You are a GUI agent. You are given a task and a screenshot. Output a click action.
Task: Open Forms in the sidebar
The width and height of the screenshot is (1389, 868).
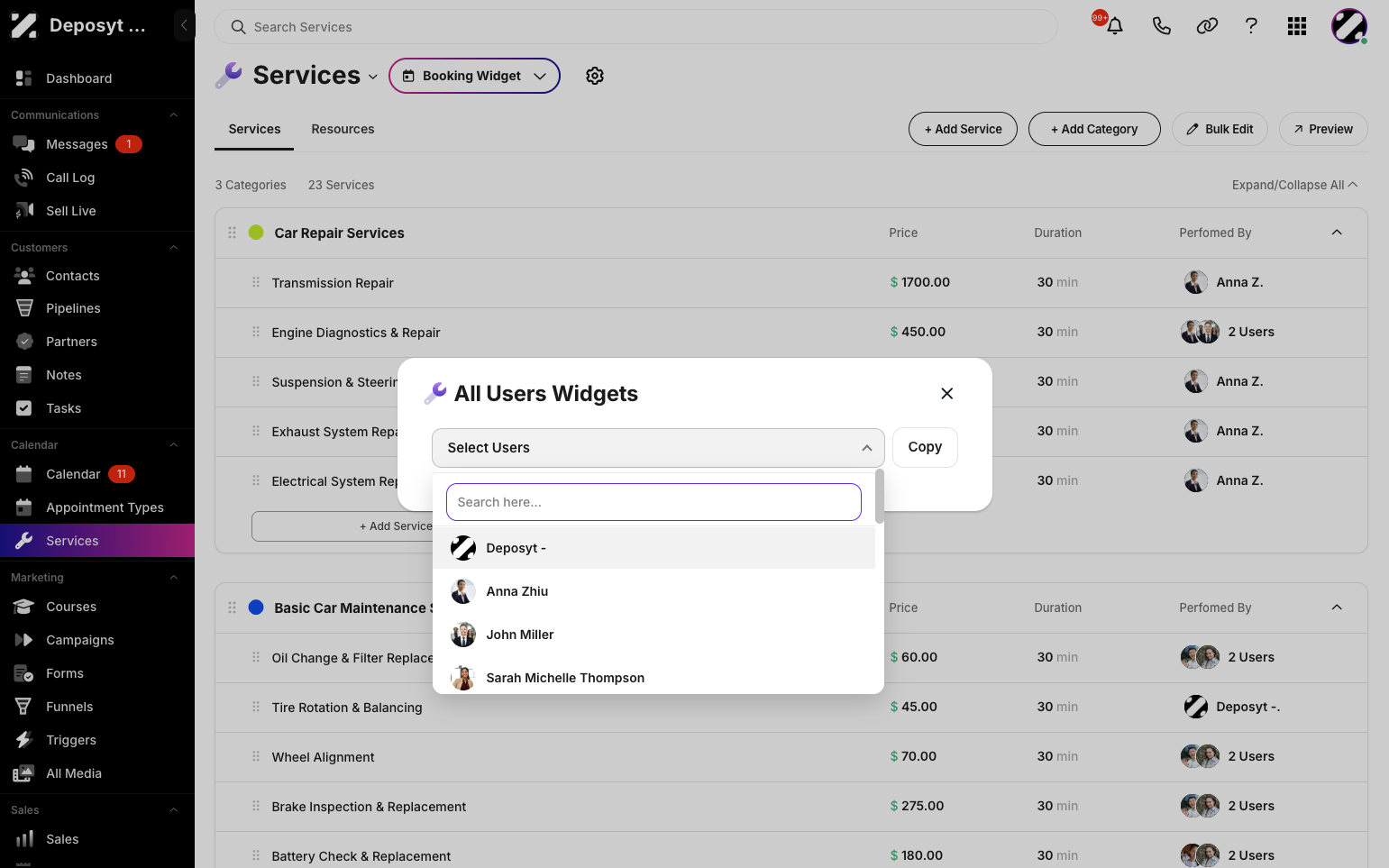point(97,673)
